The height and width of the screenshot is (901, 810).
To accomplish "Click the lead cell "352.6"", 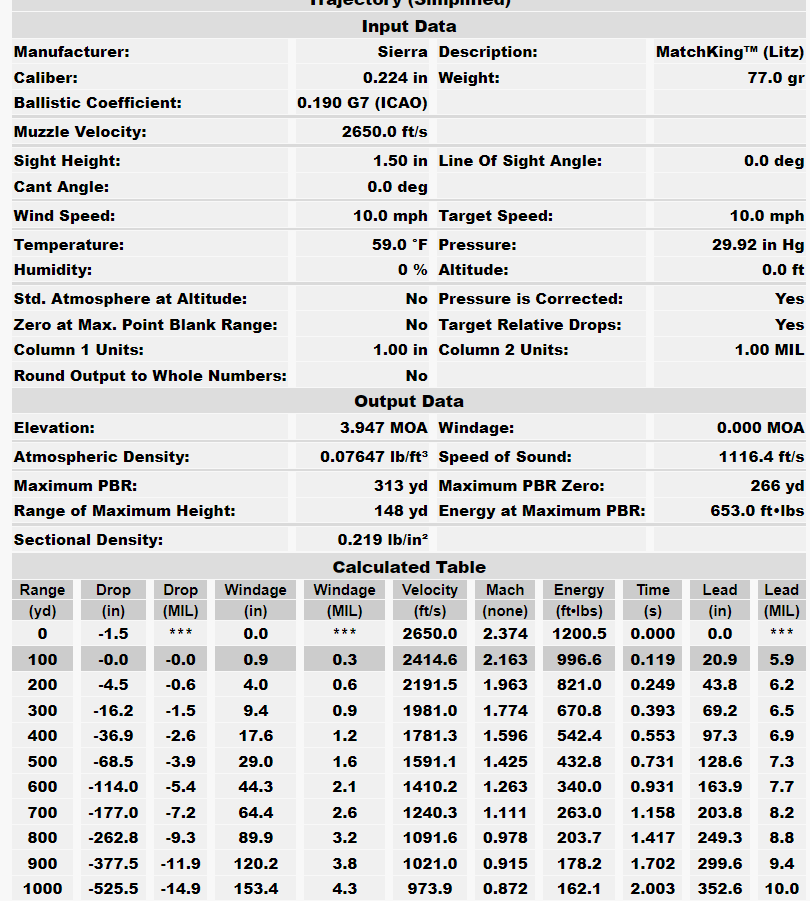I will [x=720, y=890].
